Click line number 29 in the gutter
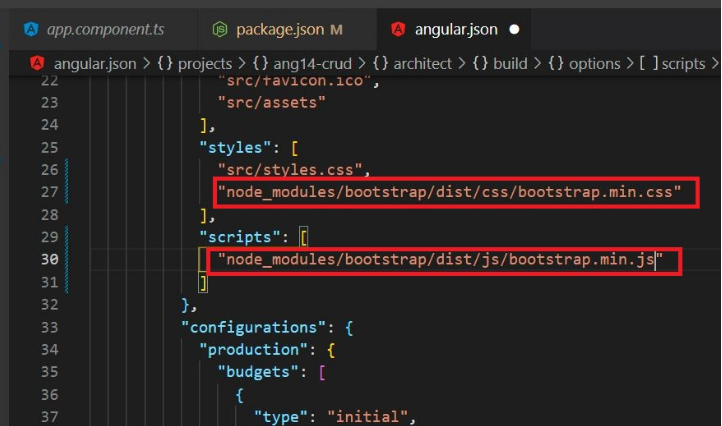This screenshot has height=426, width=722. (x=50, y=237)
